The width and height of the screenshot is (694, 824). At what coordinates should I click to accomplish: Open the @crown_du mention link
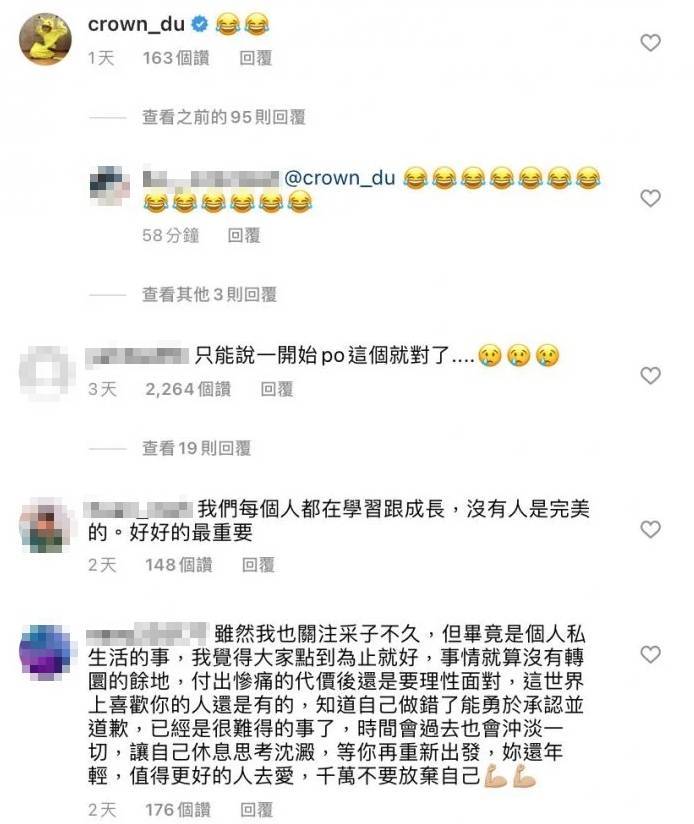click(x=339, y=178)
